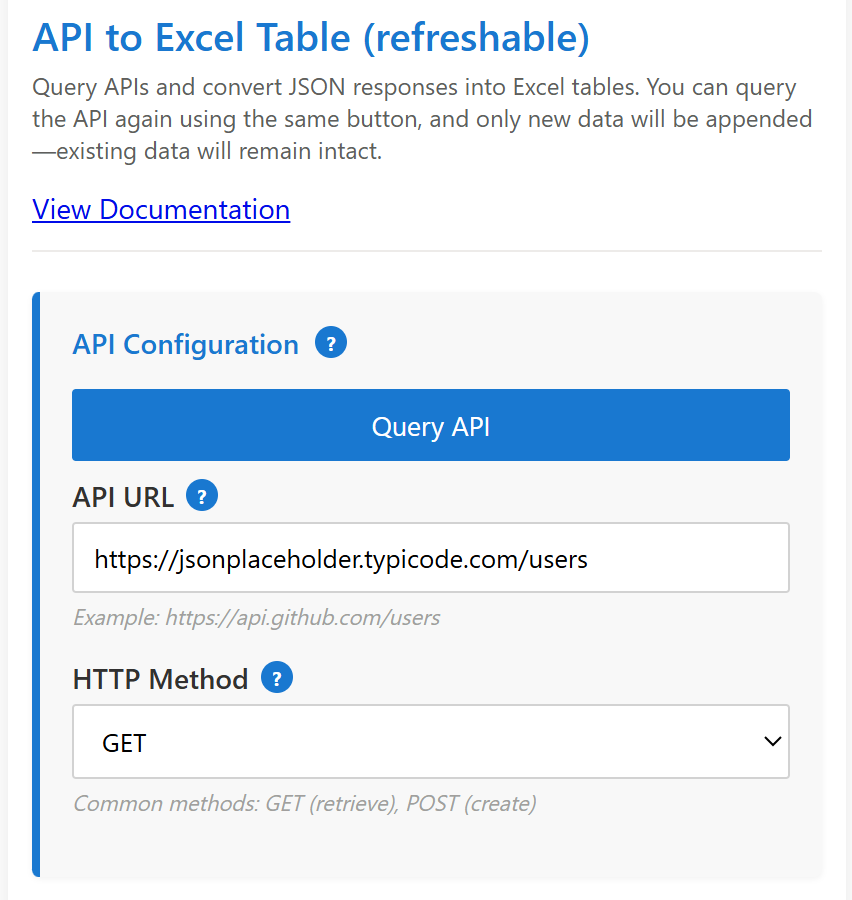Click the description paragraph about JSON responses
This screenshot has height=900, width=852.
[422, 119]
